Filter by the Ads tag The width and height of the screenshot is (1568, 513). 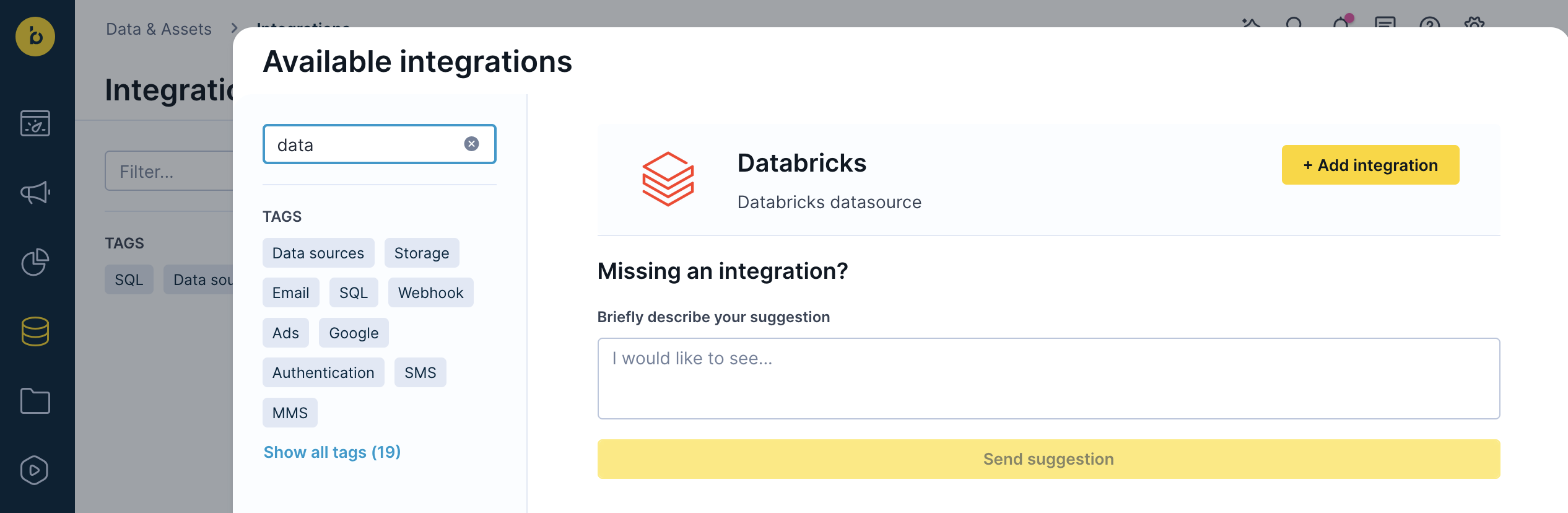[285, 333]
